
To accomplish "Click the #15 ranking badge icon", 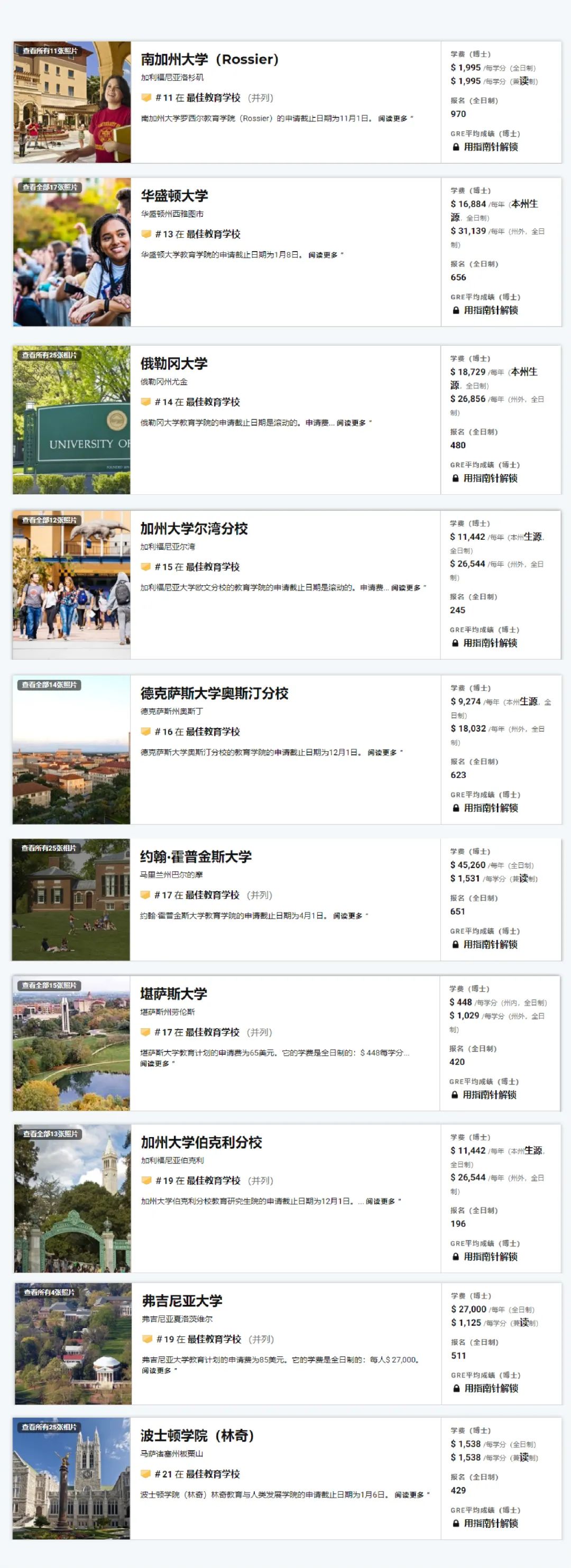I will (x=145, y=567).
